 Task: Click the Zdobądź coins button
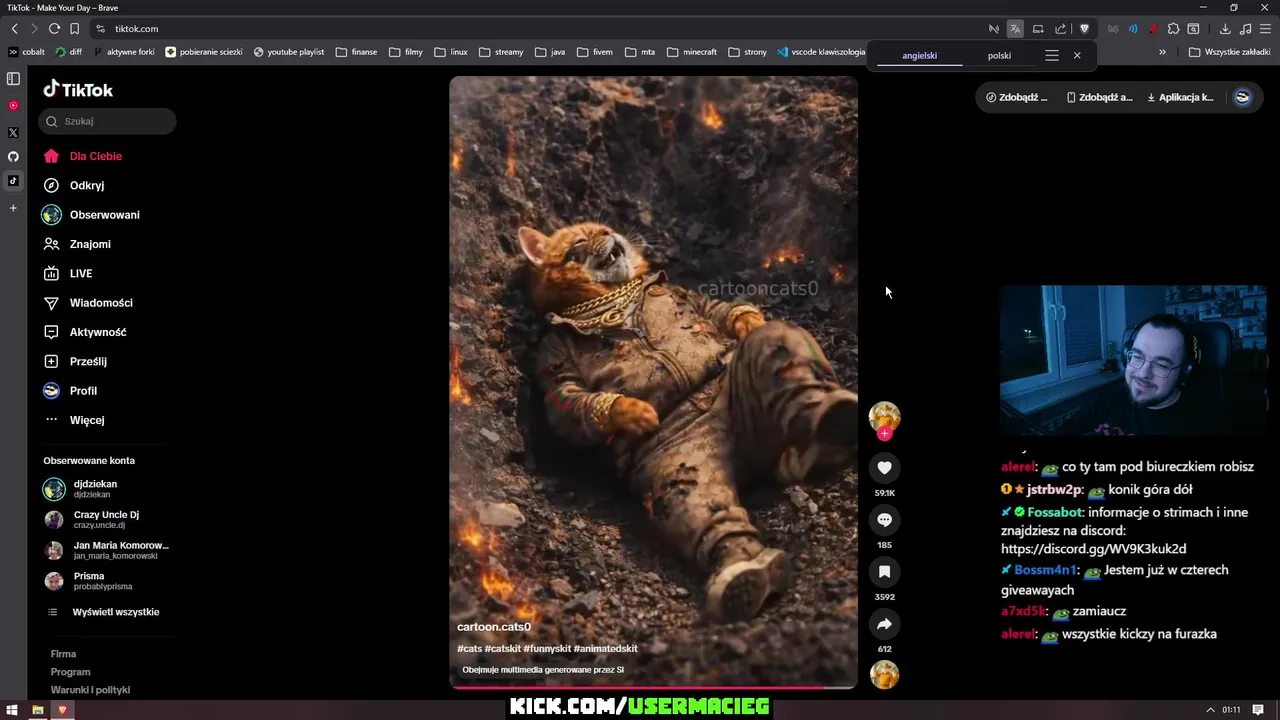(1017, 97)
